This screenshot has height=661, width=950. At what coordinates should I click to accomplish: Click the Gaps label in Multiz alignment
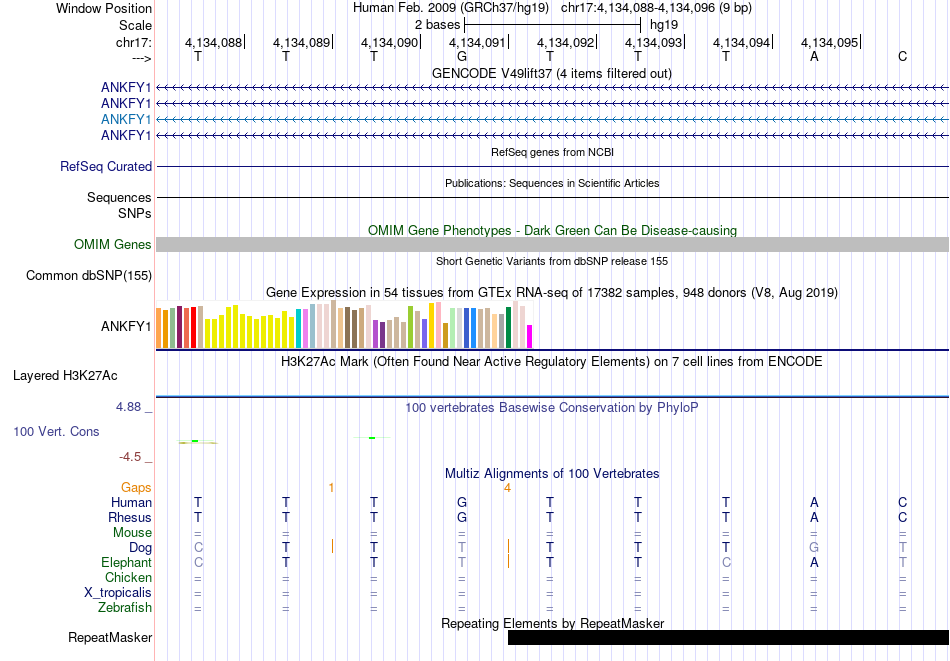coord(136,488)
